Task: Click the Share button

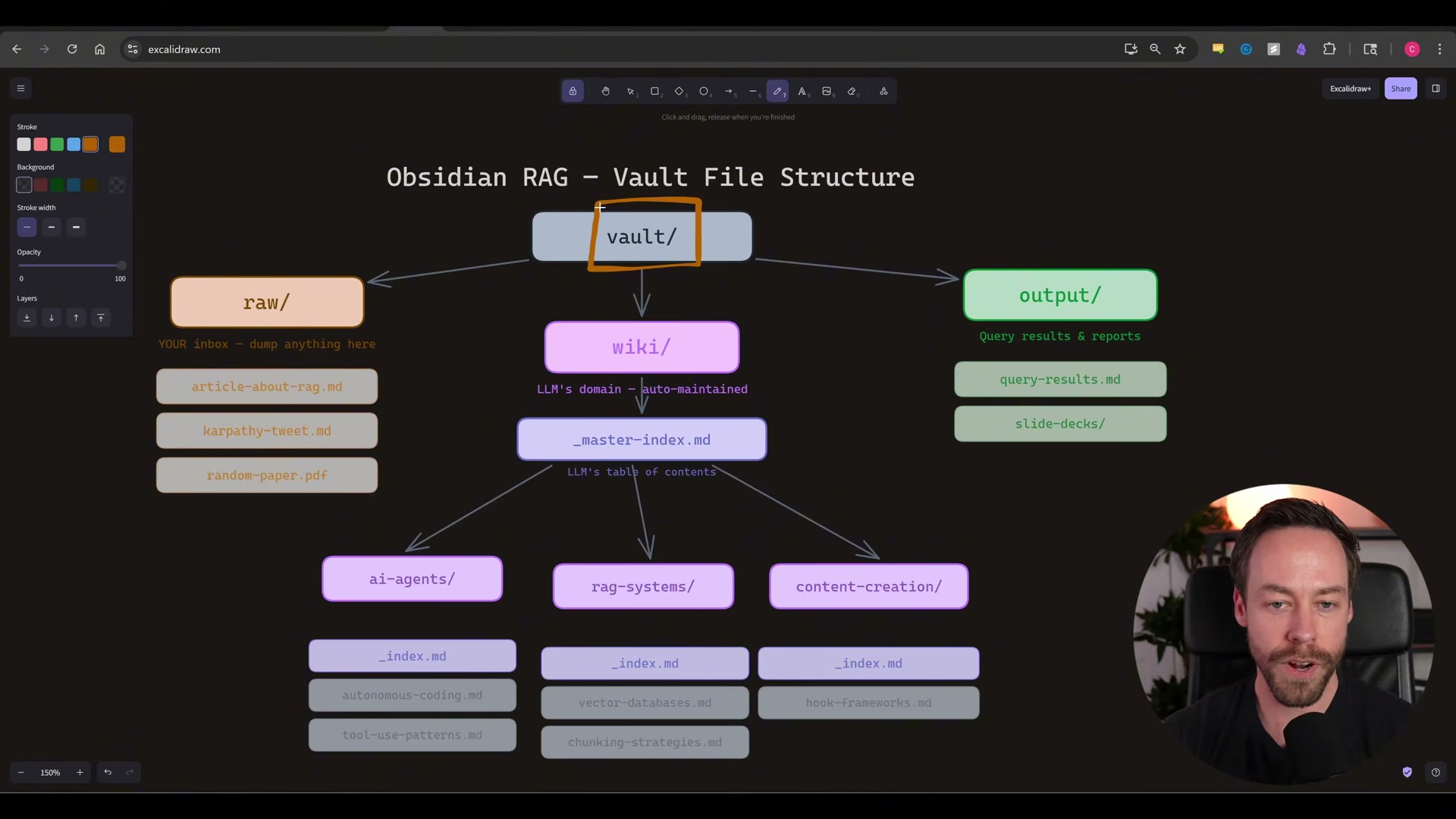Action: coord(1401,89)
